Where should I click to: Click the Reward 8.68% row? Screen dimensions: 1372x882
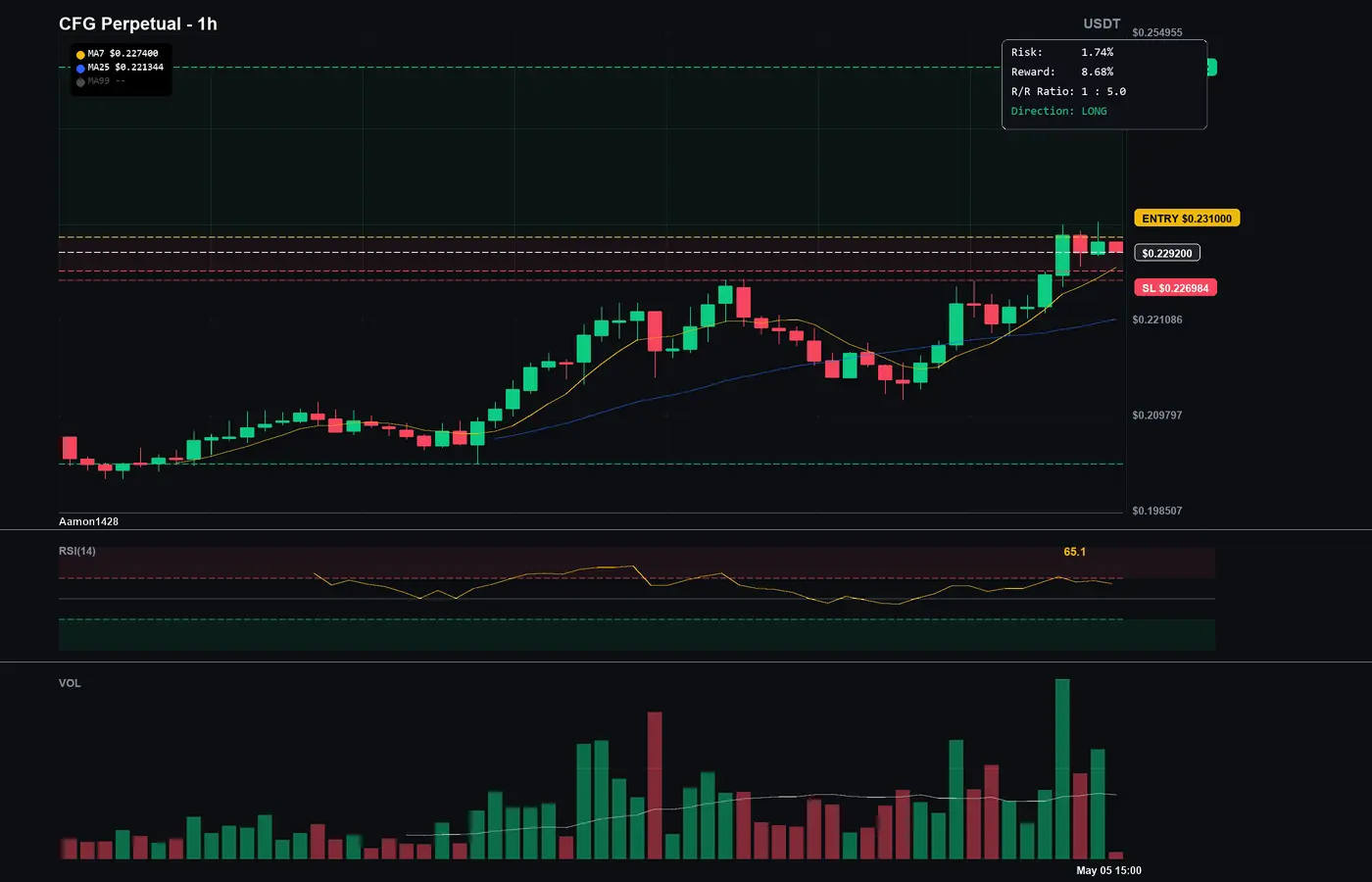click(1062, 72)
